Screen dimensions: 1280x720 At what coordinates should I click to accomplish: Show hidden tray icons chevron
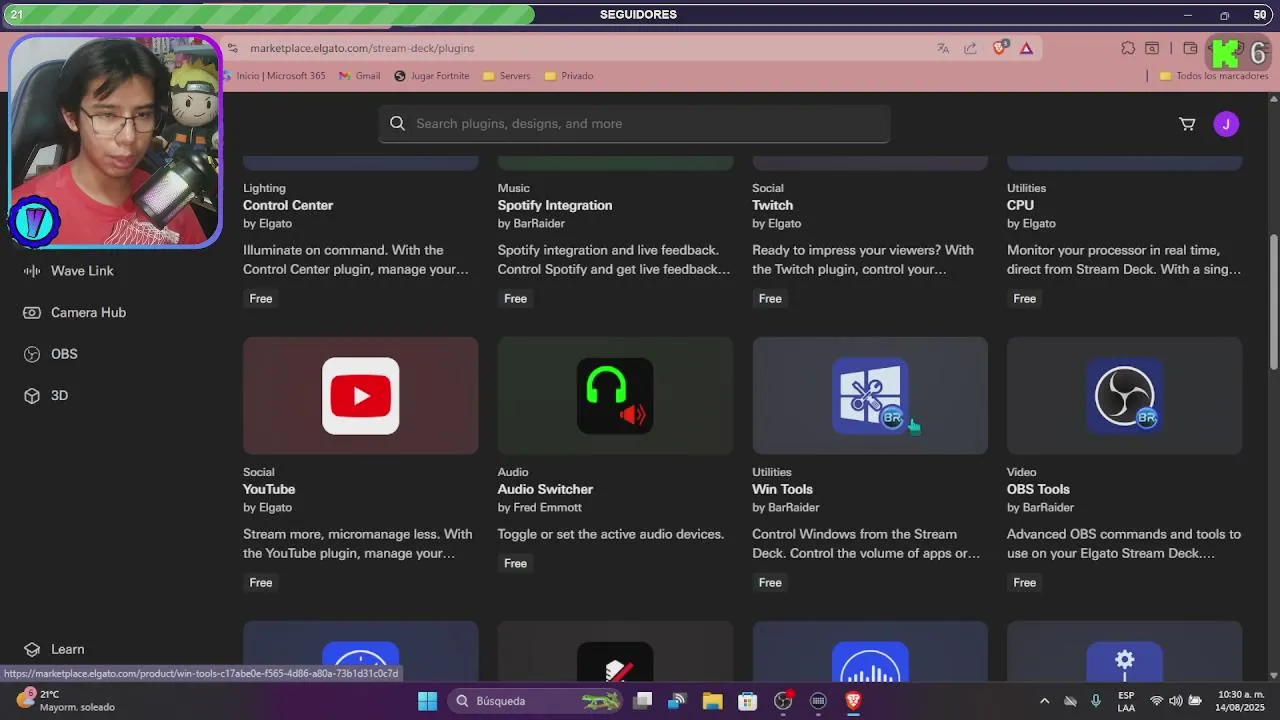click(1044, 701)
